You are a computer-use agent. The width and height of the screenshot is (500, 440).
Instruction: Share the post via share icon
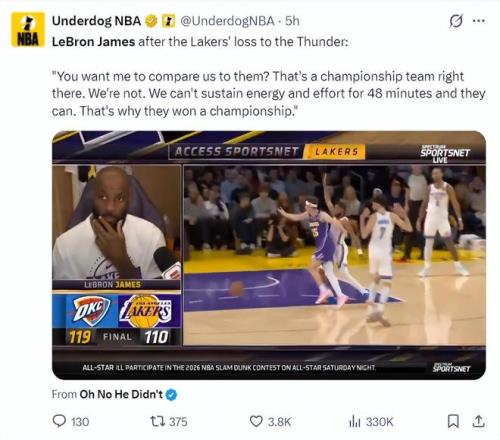[478, 421]
